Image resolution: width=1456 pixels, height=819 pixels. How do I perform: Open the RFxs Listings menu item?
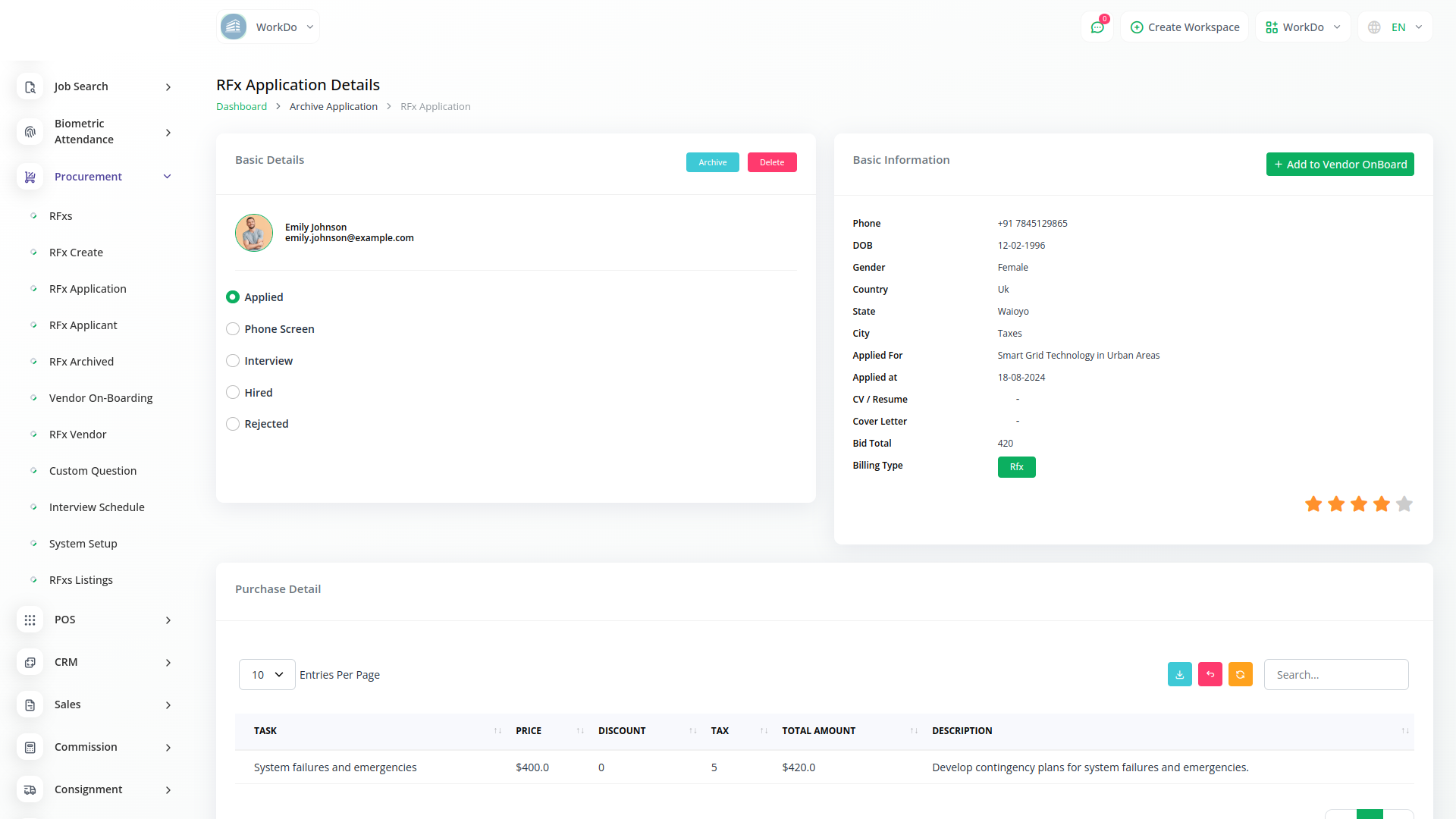[x=81, y=580]
